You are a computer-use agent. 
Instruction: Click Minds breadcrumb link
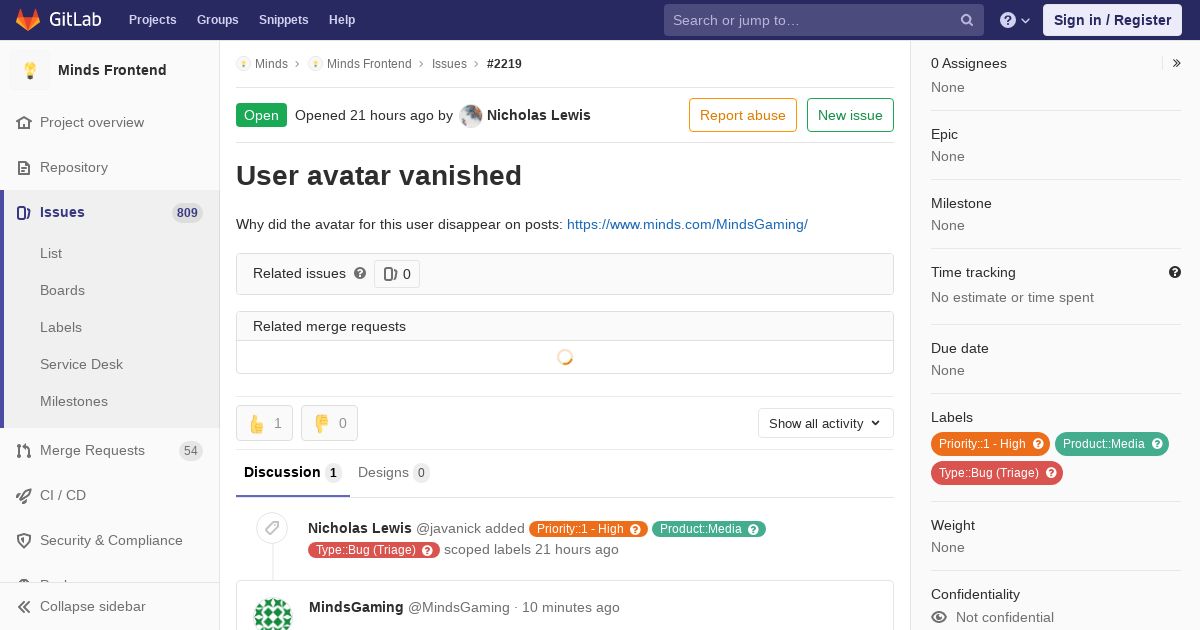pyautogui.click(x=271, y=64)
